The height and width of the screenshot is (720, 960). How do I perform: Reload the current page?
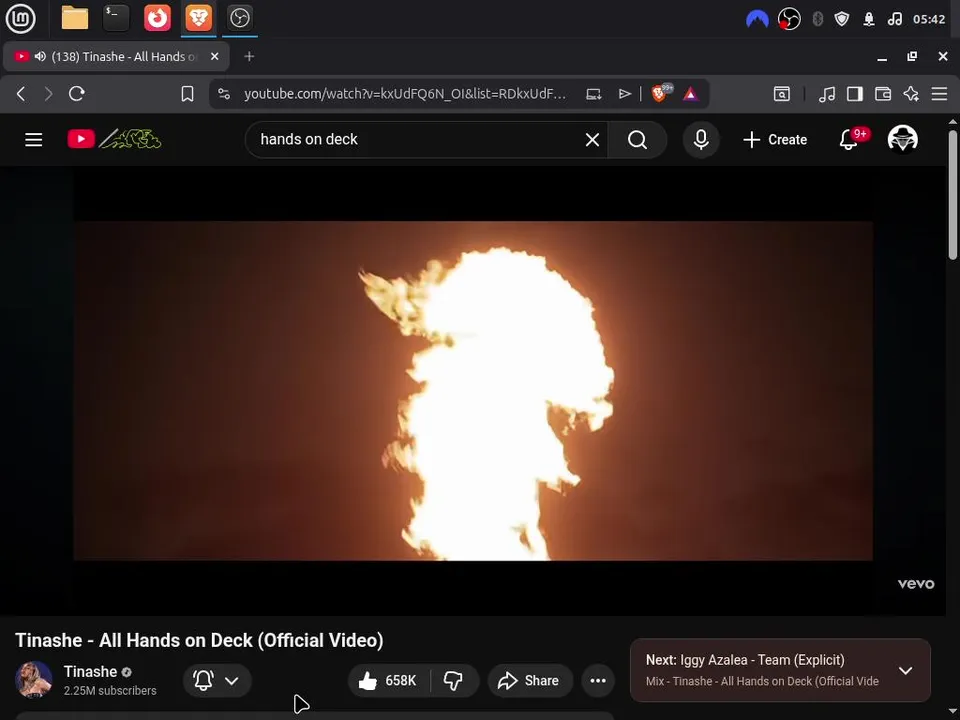click(x=77, y=94)
